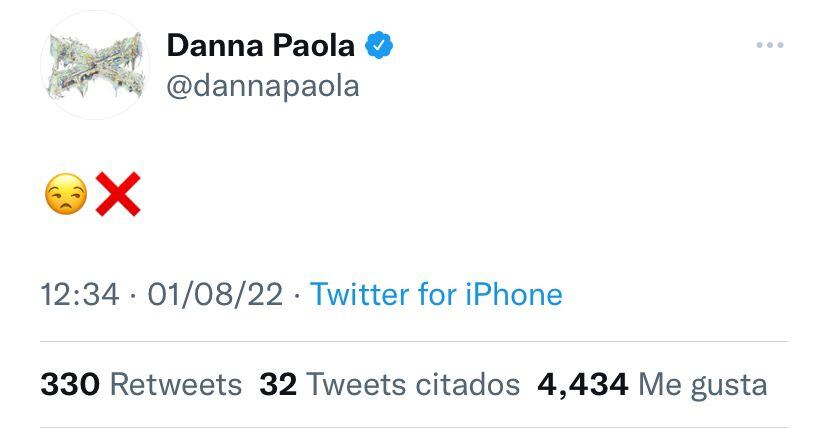Click the 01/08/22 date
This screenshot has height=436, width=828.
pyautogui.click(x=215, y=294)
